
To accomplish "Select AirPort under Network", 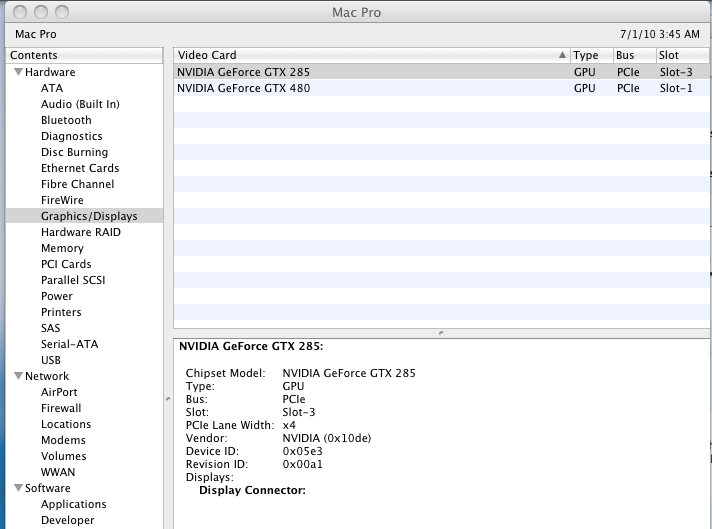I will (59, 392).
